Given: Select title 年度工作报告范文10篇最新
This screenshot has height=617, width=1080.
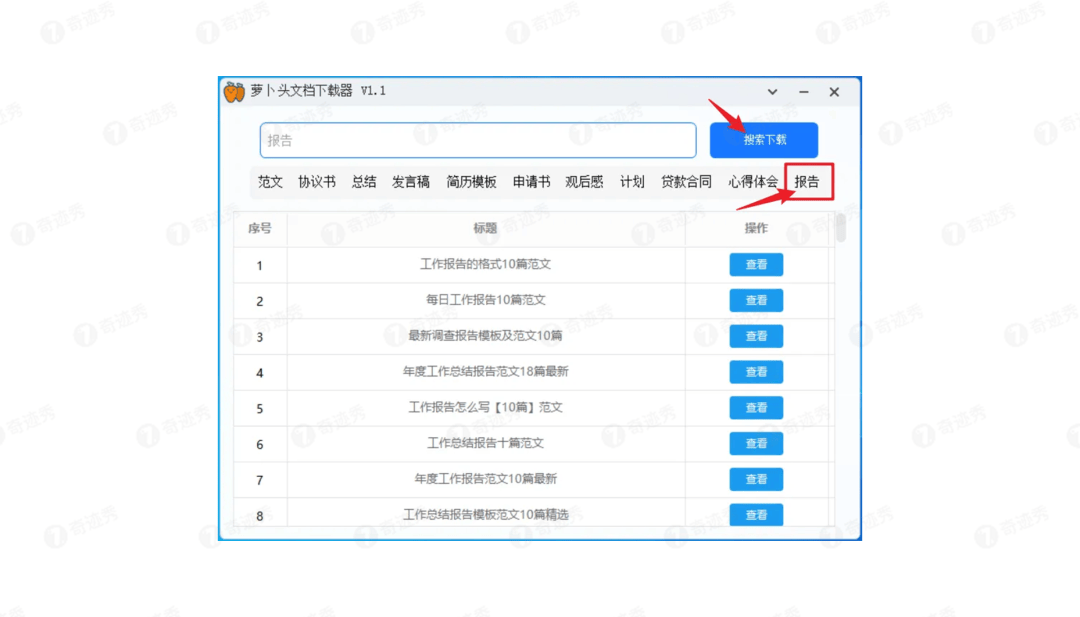Looking at the screenshot, I should (486, 479).
